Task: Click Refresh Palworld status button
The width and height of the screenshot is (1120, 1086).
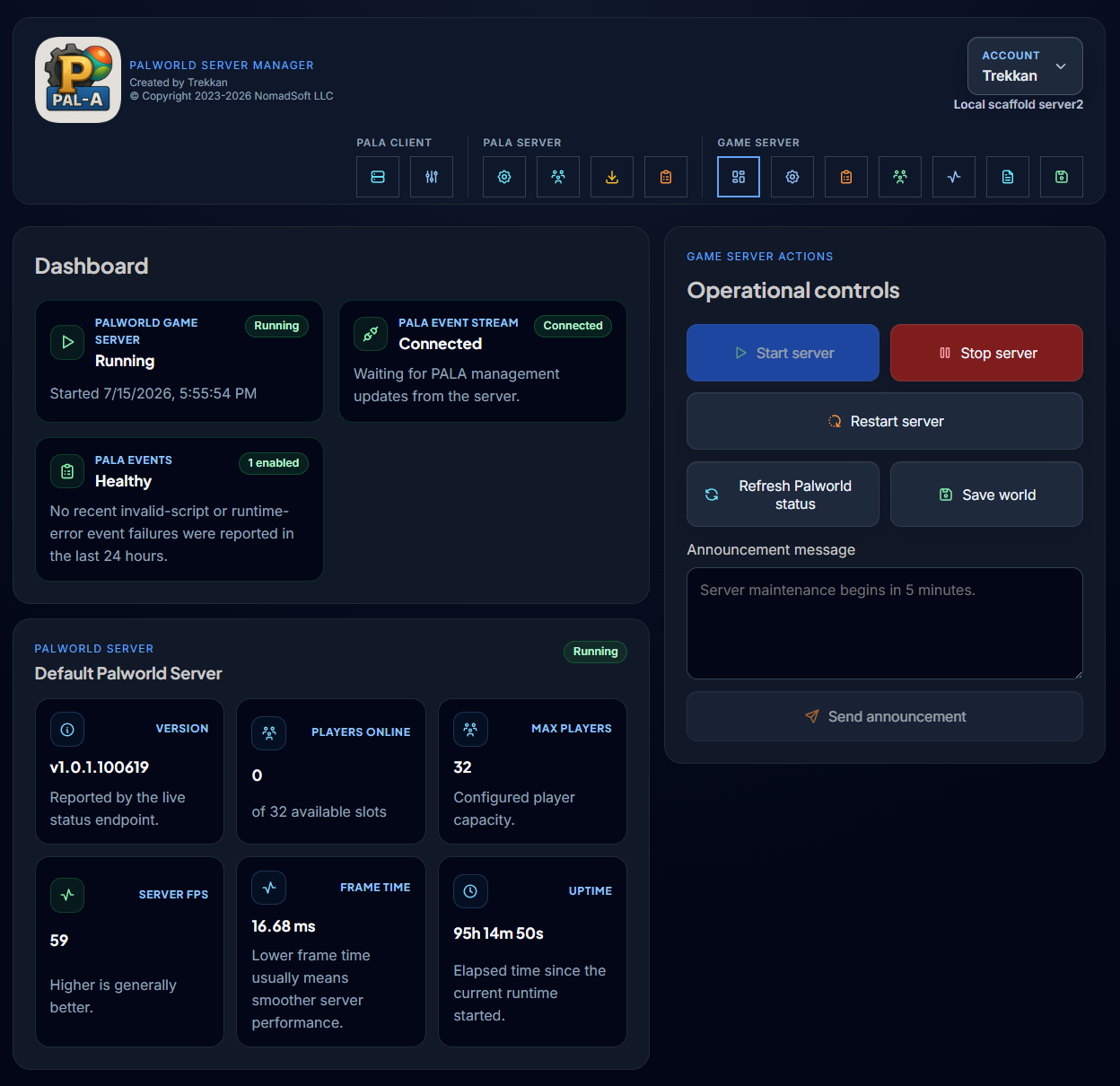Action: [x=783, y=495]
